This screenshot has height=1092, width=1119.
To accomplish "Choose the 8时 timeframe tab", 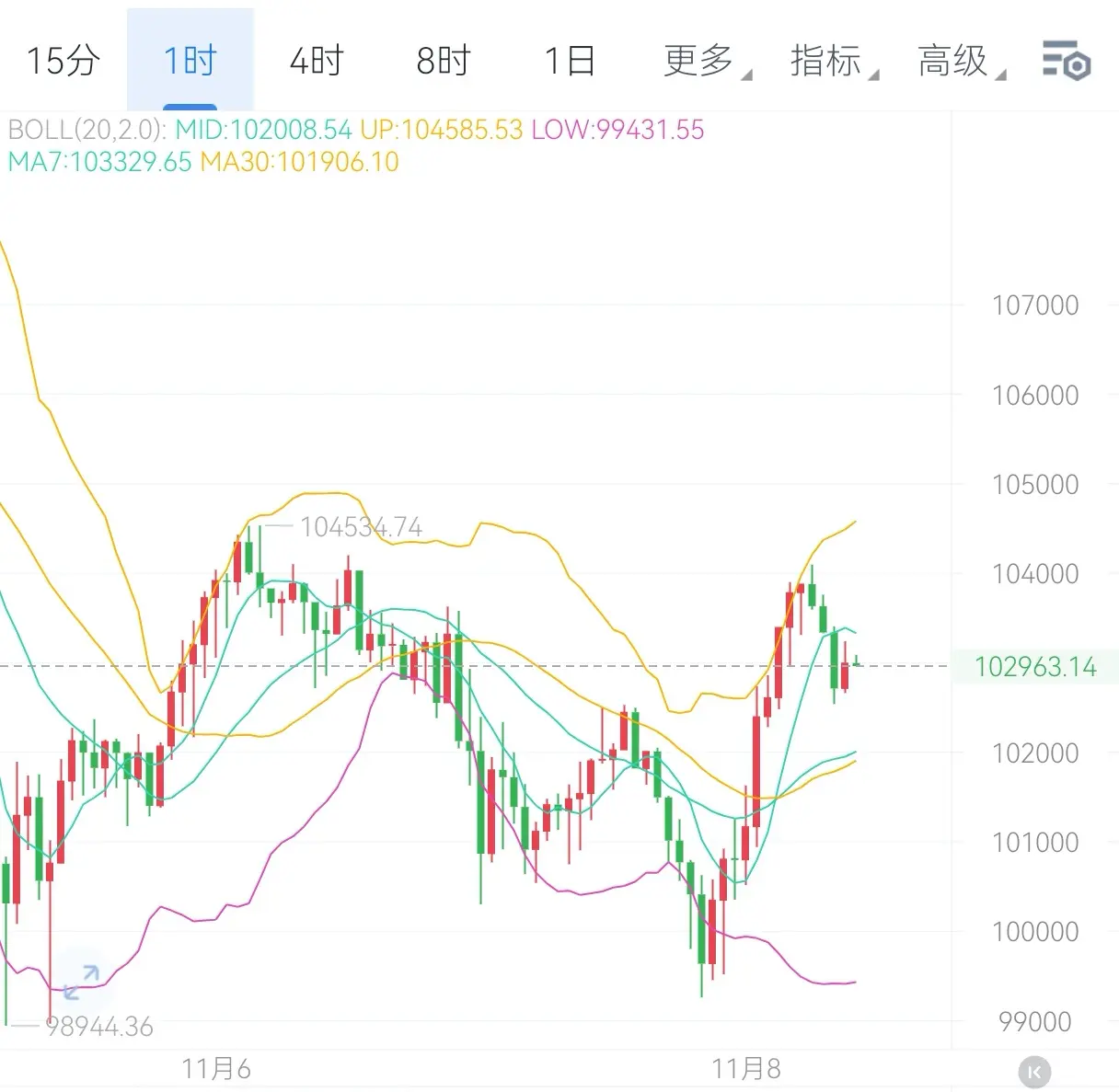I will click(x=443, y=61).
